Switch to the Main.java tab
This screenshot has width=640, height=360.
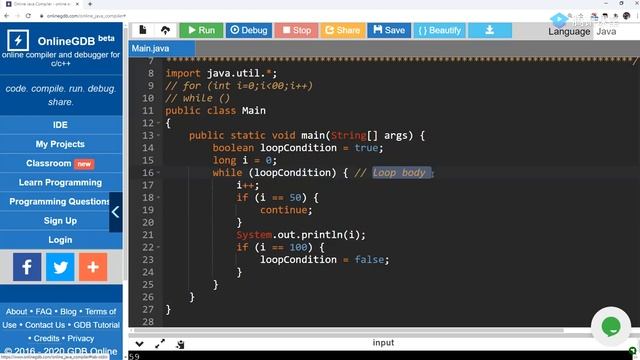pos(161,49)
